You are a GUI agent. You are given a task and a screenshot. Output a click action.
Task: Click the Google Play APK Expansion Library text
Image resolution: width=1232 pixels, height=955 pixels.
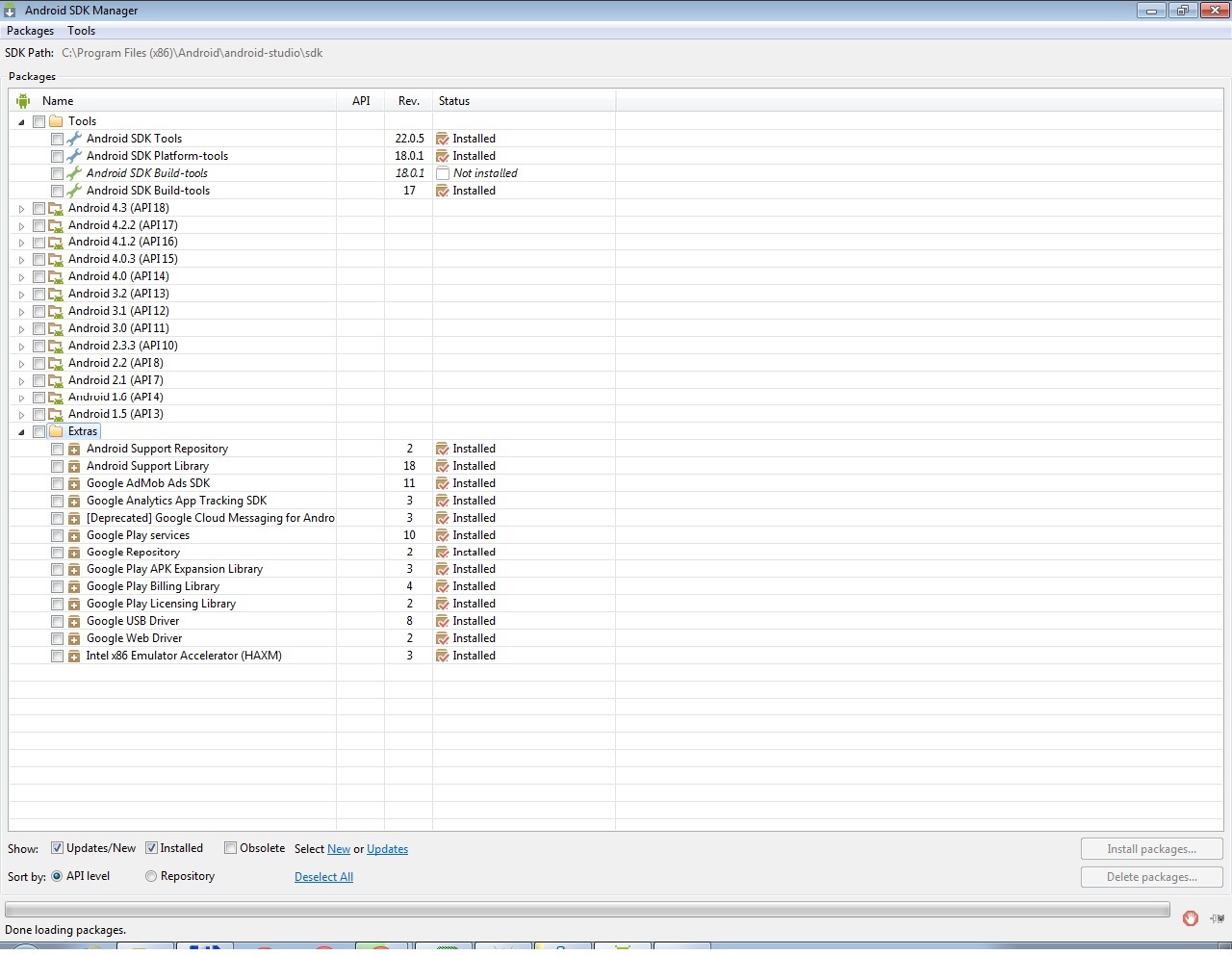point(174,569)
